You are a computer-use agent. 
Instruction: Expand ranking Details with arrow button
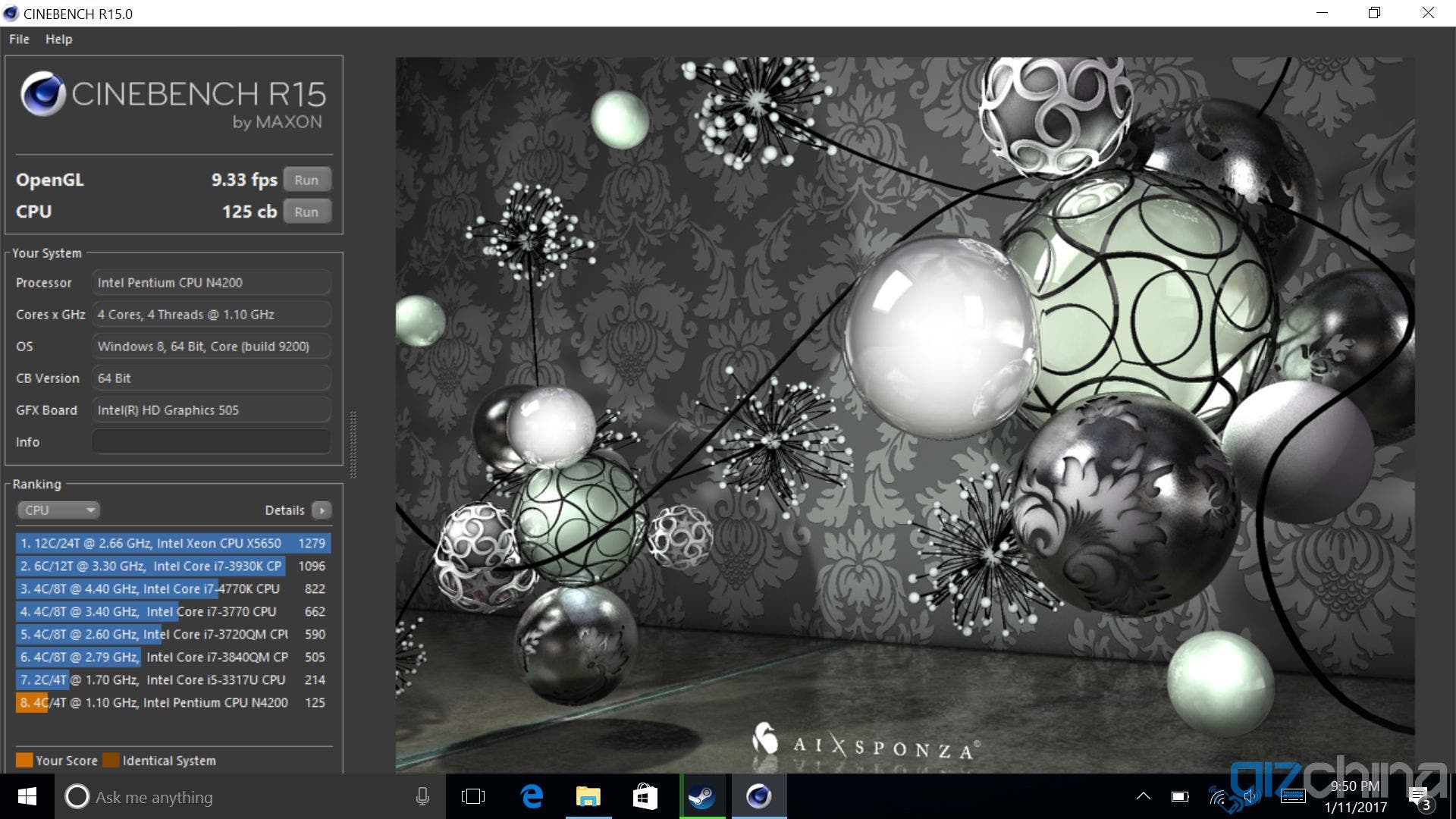(322, 510)
